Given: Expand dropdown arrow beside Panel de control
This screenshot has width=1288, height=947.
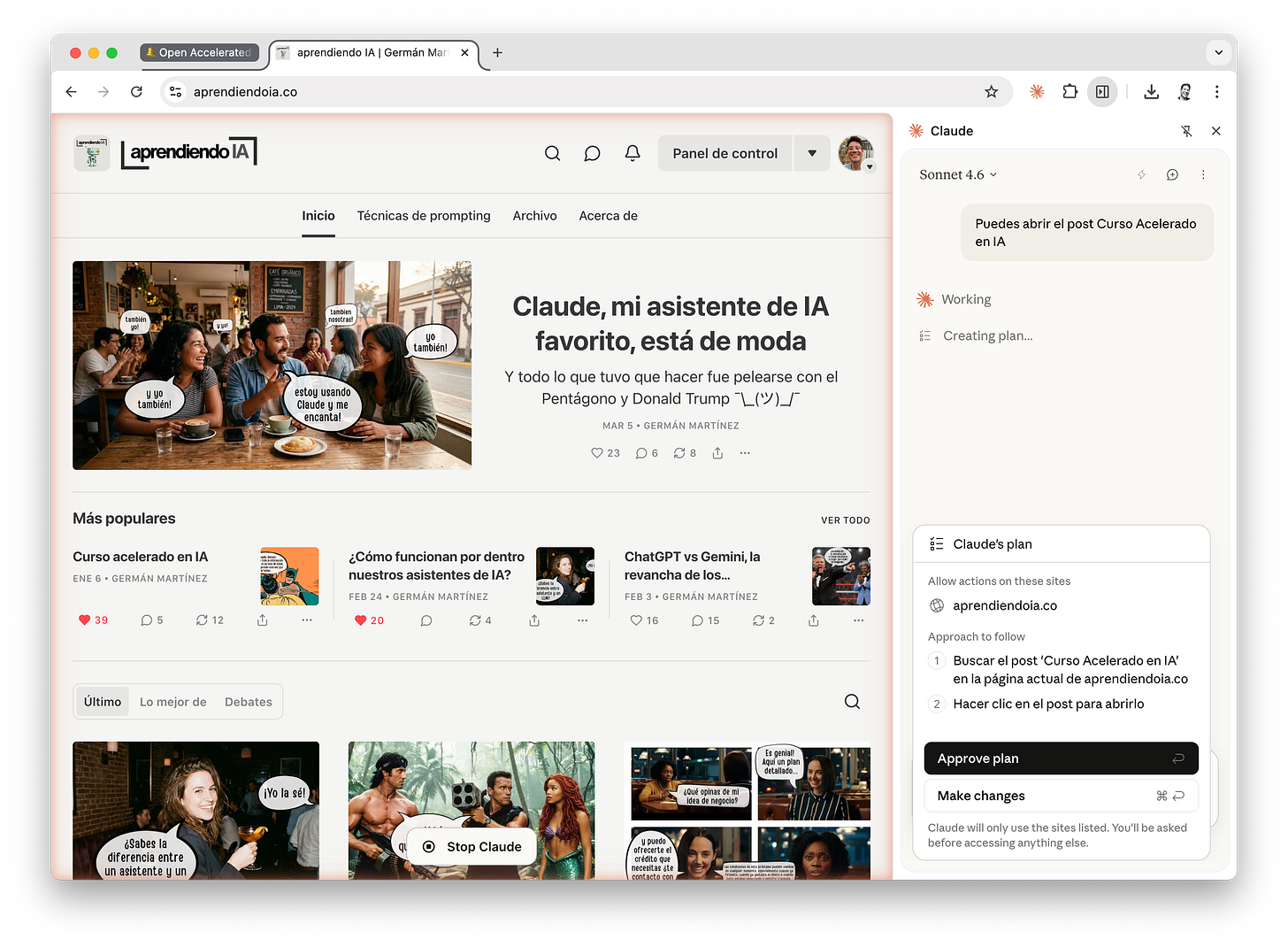Looking at the screenshot, I should 812,153.
